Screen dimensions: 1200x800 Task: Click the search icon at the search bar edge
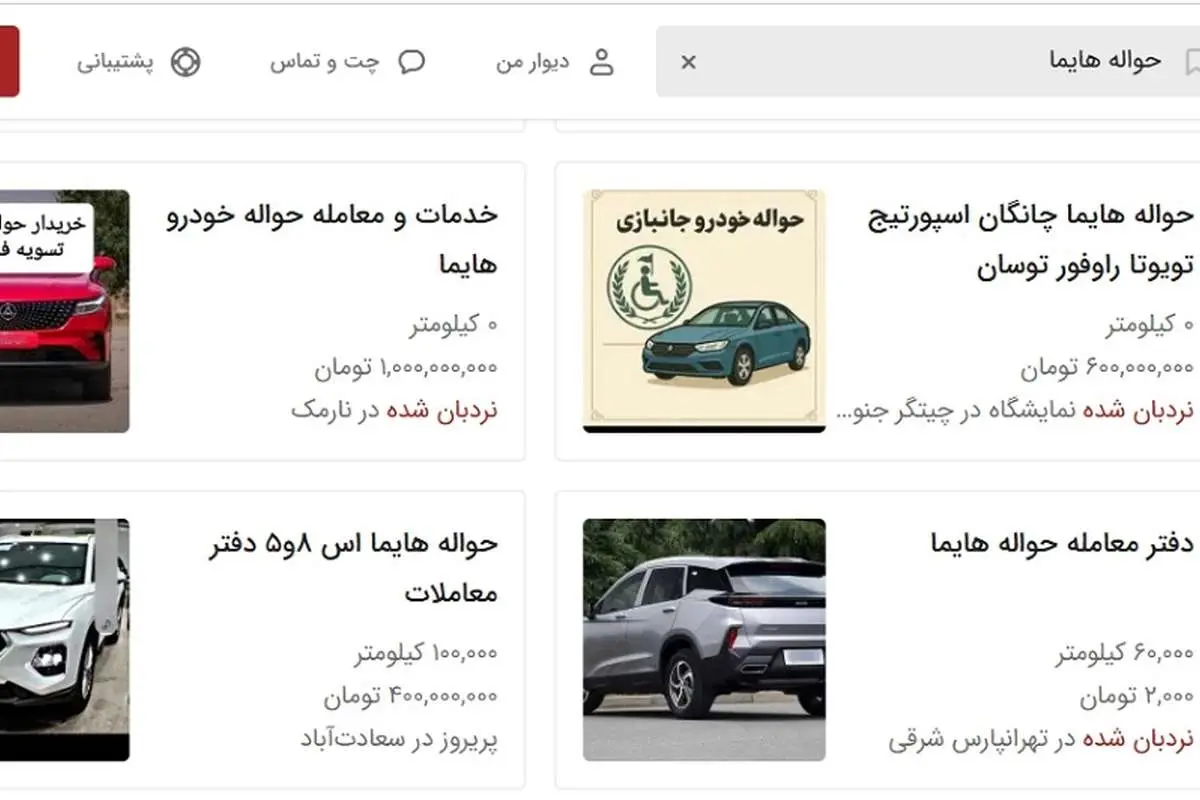click(x=1190, y=61)
